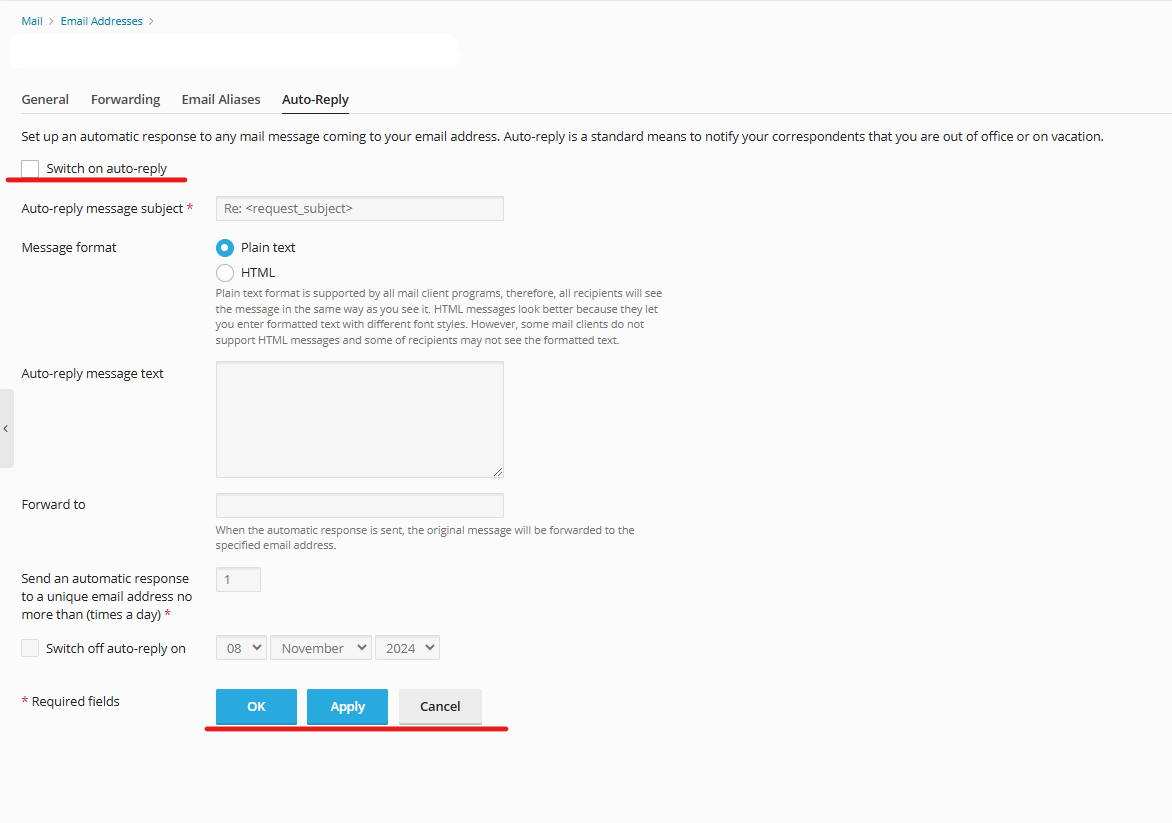This screenshot has width=1172, height=823.
Task: Go to the Mail breadcrumb link
Action: point(32,21)
